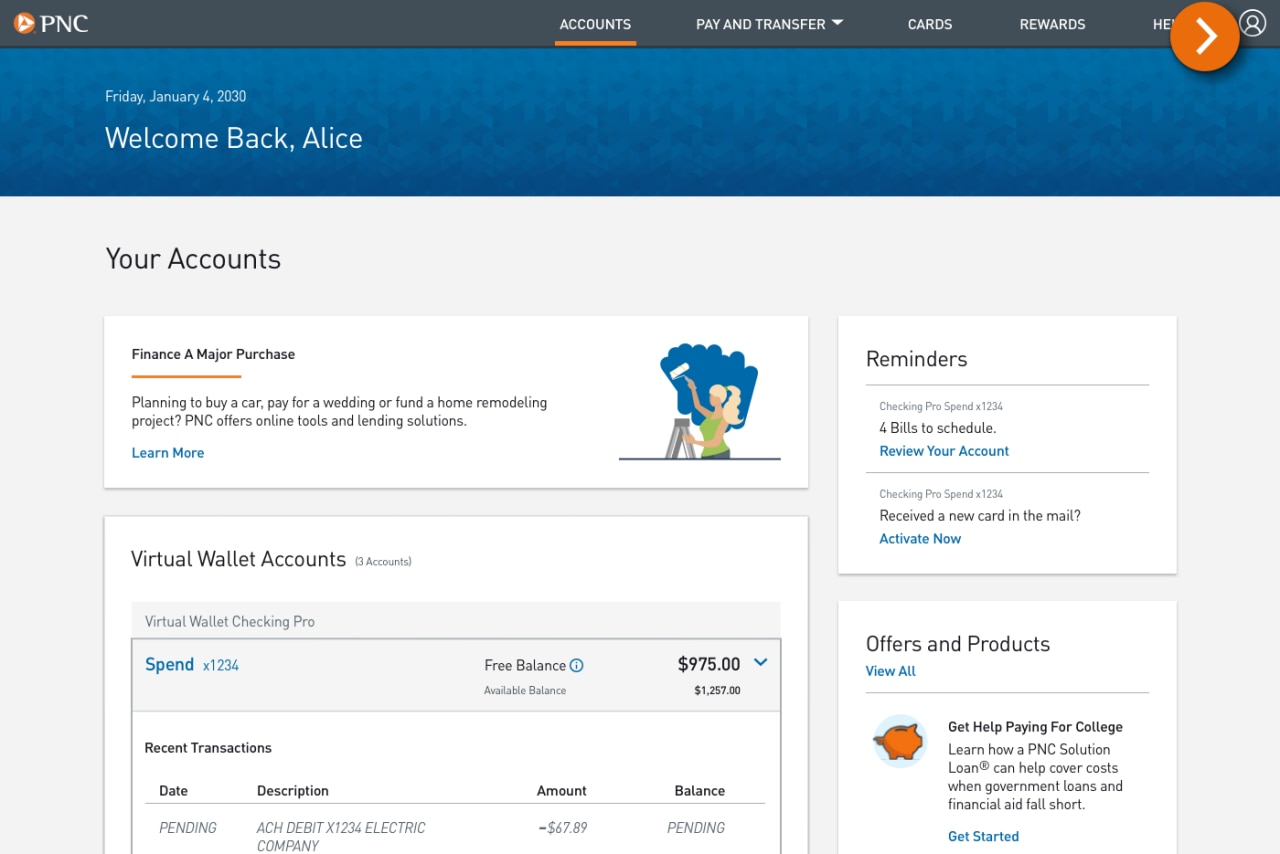Select the Spend x1234 account name
The height and width of the screenshot is (854, 1280).
(x=170, y=664)
